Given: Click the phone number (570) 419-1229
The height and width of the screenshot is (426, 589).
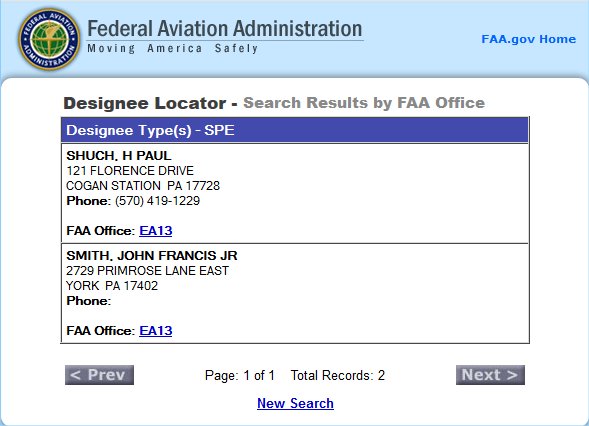Looking at the screenshot, I should (x=157, y=201).
